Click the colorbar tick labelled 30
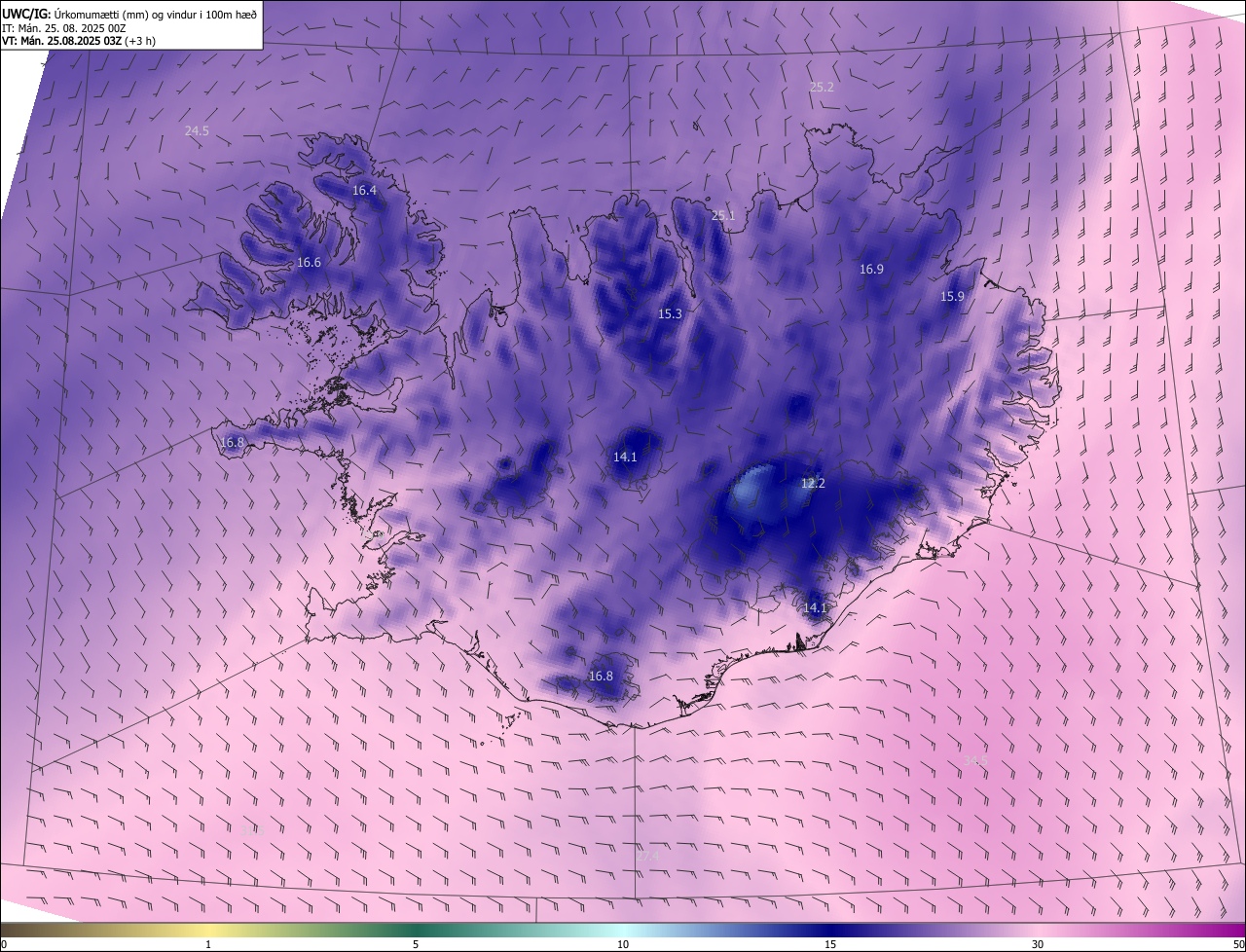 click(x=1038, y=944)
